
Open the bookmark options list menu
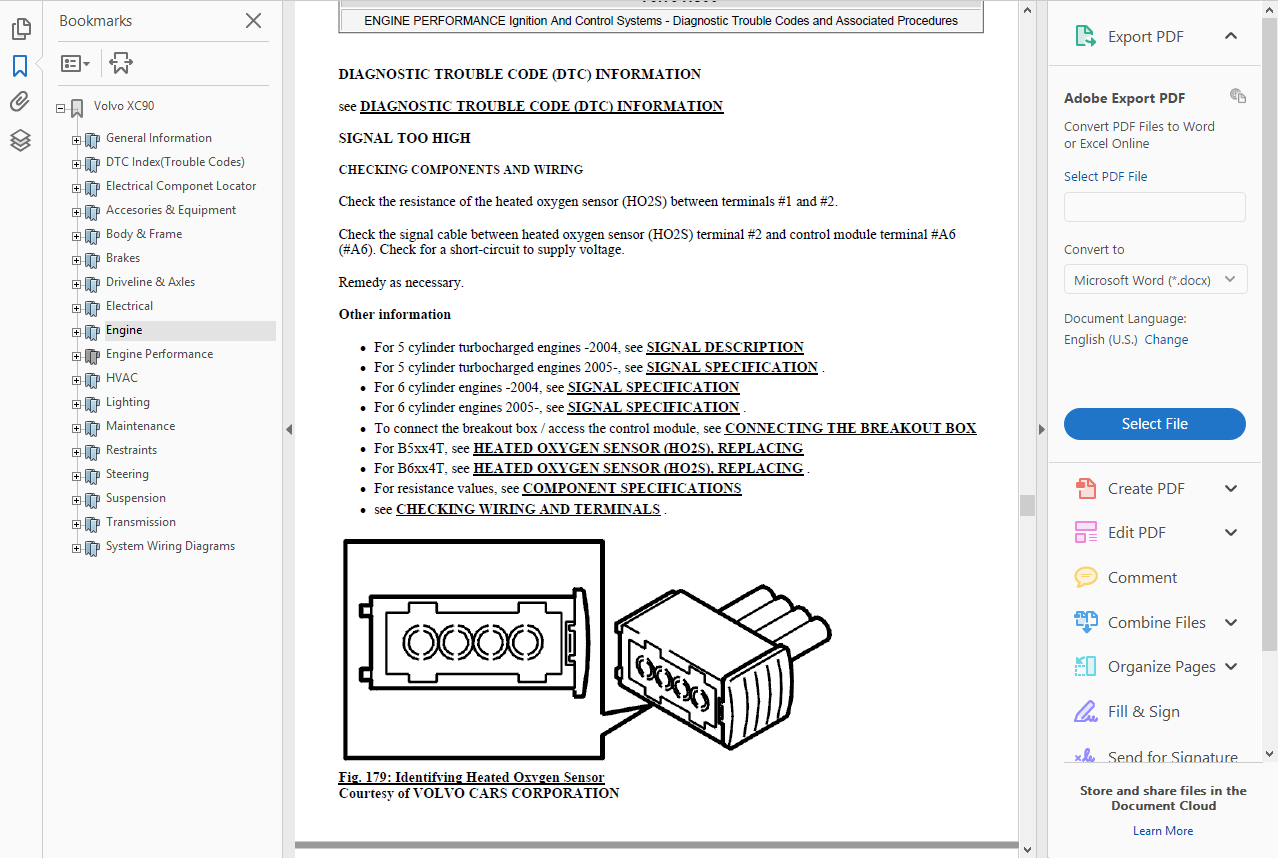(x=76, y=64)
